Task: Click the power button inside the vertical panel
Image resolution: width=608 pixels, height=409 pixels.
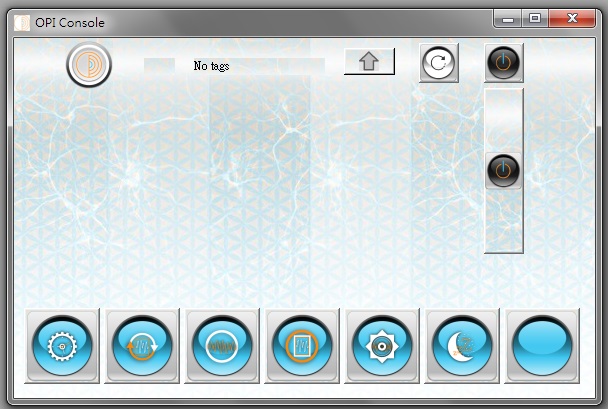Action: pos(503,170)
